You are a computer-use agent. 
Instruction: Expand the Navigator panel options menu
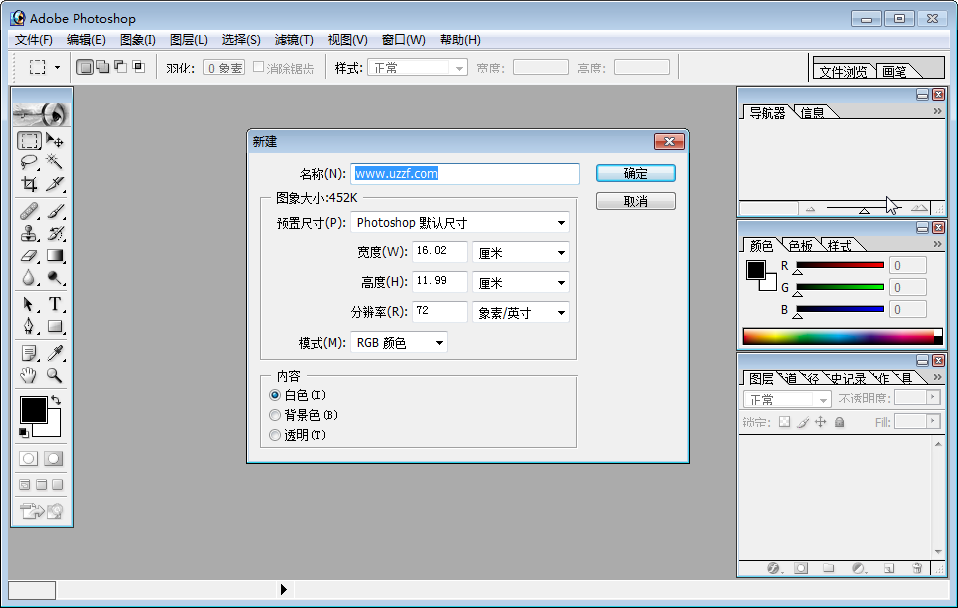(937, 111)
